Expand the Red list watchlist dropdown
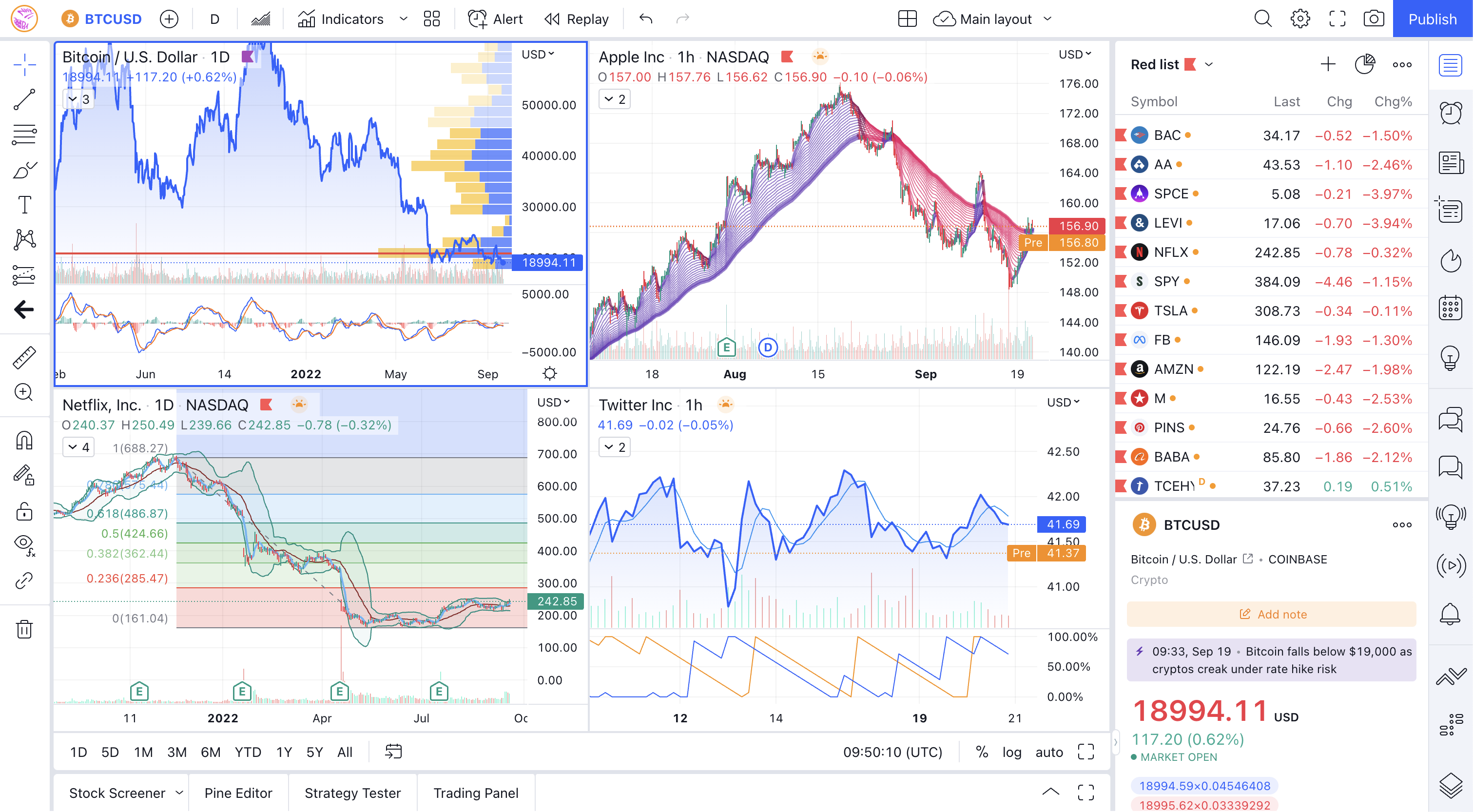Image resolution: width=1473 pixels, height=812 pixels. tap(1209, 65)
